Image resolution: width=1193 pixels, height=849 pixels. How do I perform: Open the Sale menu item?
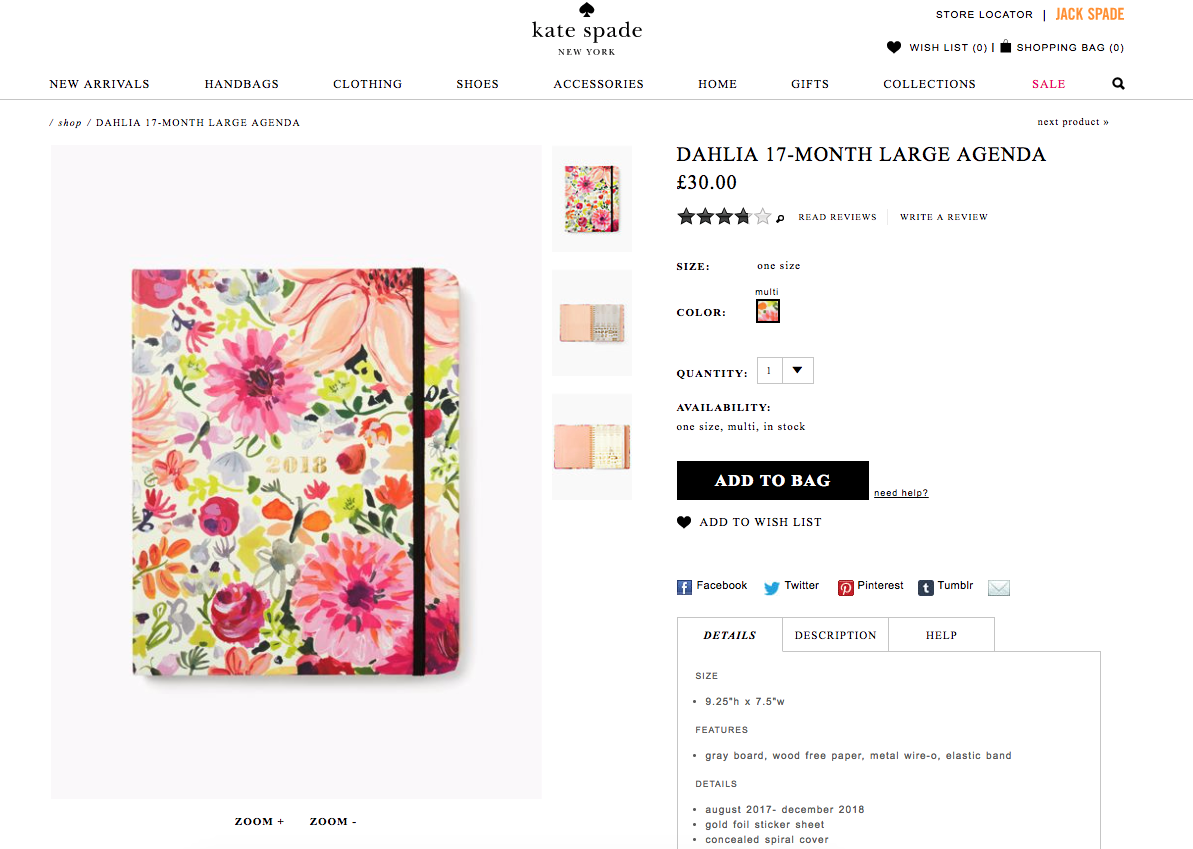(1048, 84)
